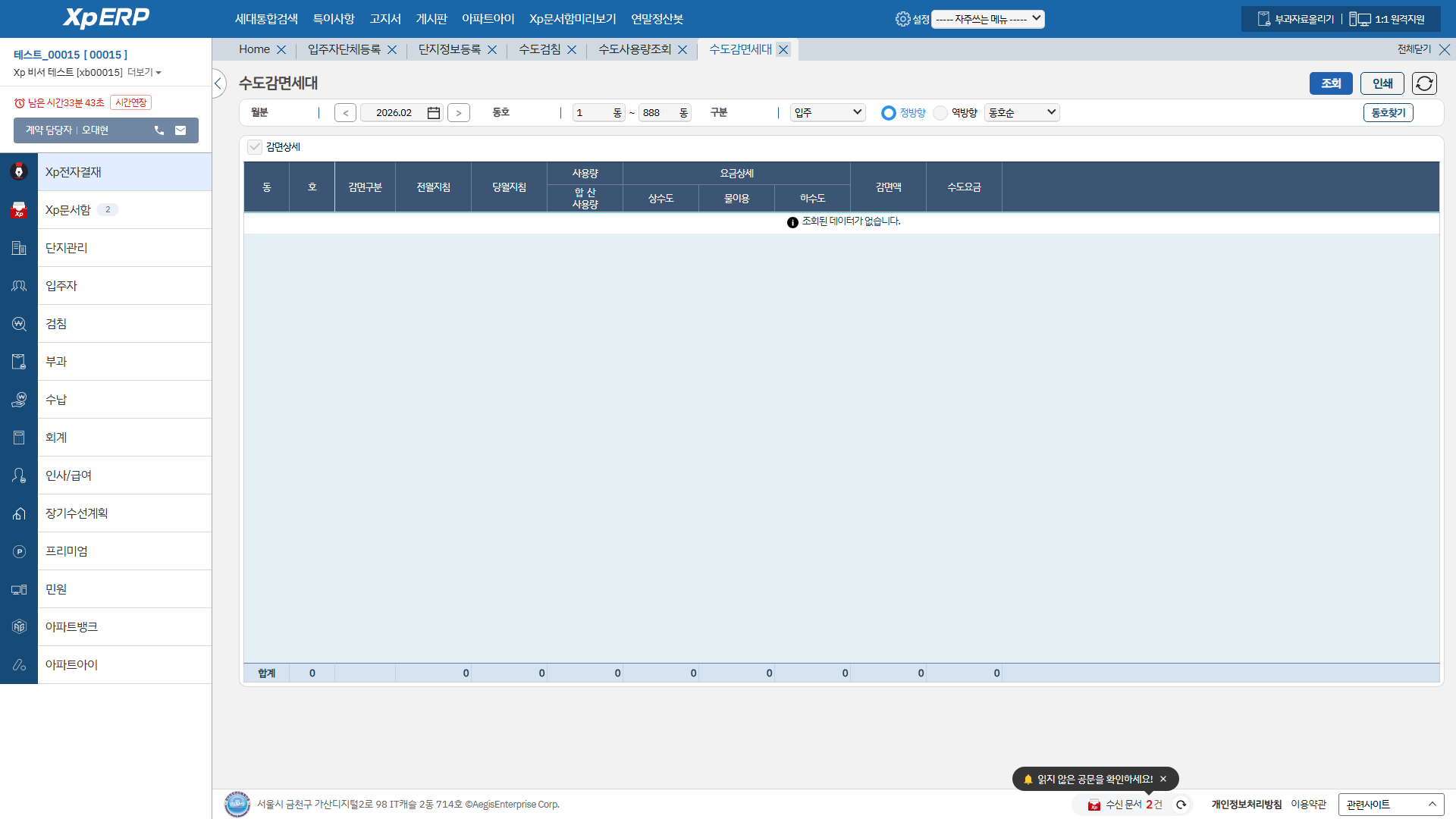Expand the 구분 입주 dropdown
Viewport: 1456px width, 819px height.
tap(827, 113)
